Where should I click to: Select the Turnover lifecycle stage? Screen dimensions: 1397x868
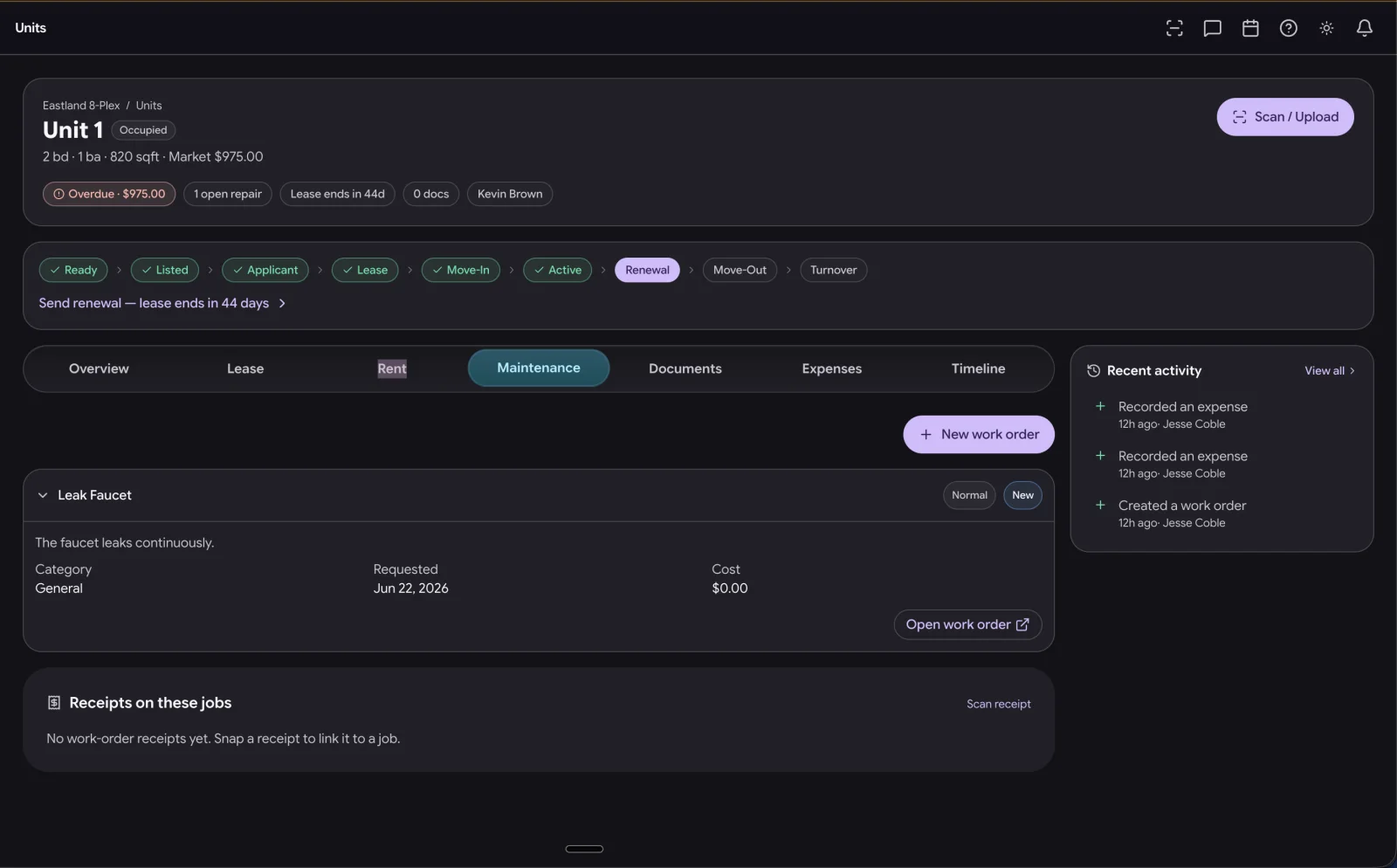(833, 270)
